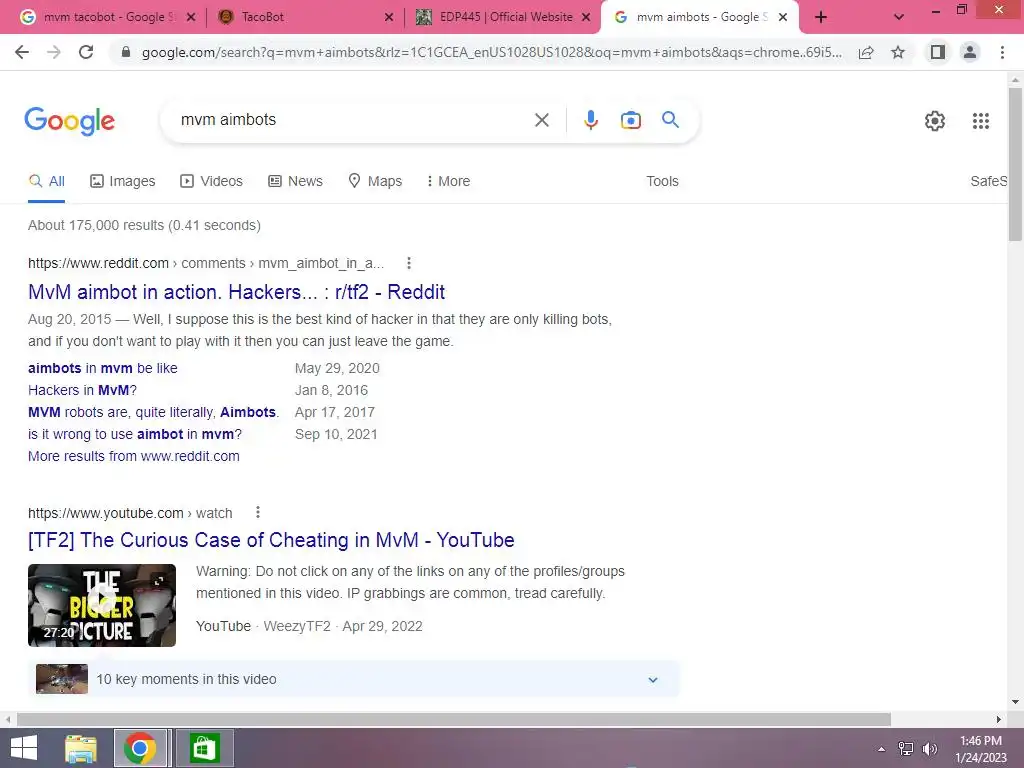Open 'Hackers in MvM?' link
The width and height of the screenshot is (1024, 768).
[82, 391]
